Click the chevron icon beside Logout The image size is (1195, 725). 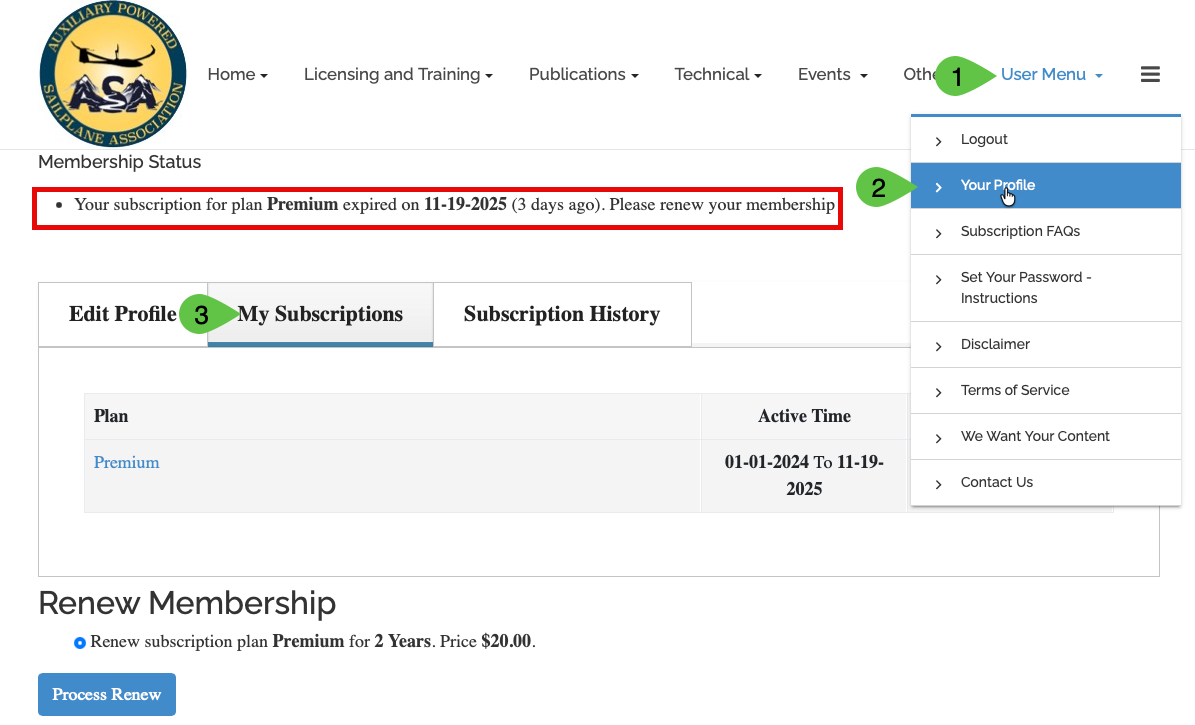pos(938,141)
